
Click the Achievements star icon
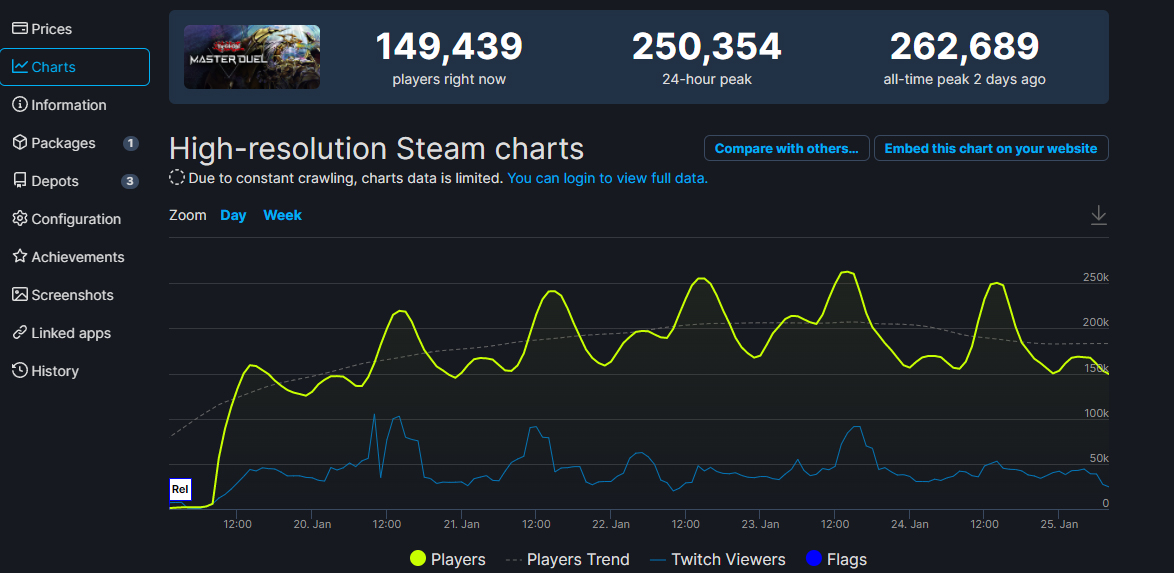pos(19,257)
